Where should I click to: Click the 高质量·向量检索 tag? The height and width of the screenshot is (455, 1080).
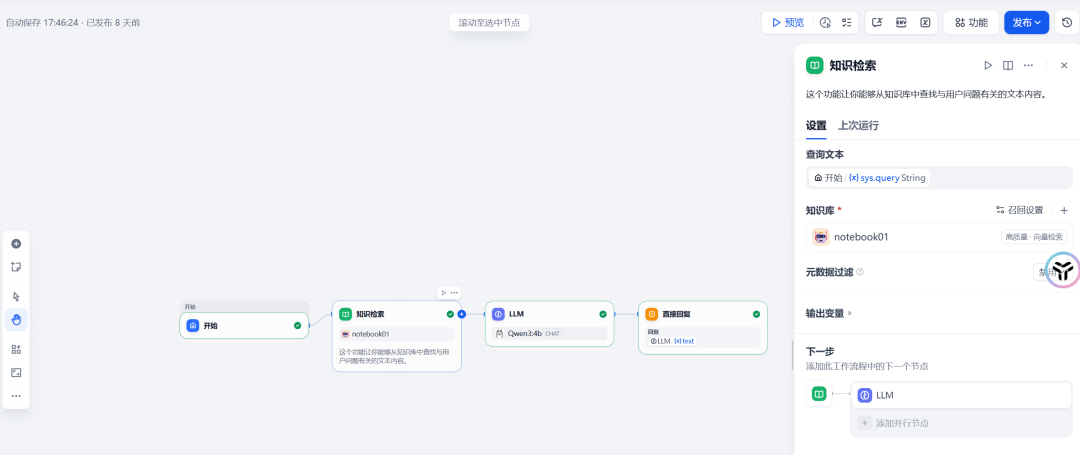[1034, 237]
